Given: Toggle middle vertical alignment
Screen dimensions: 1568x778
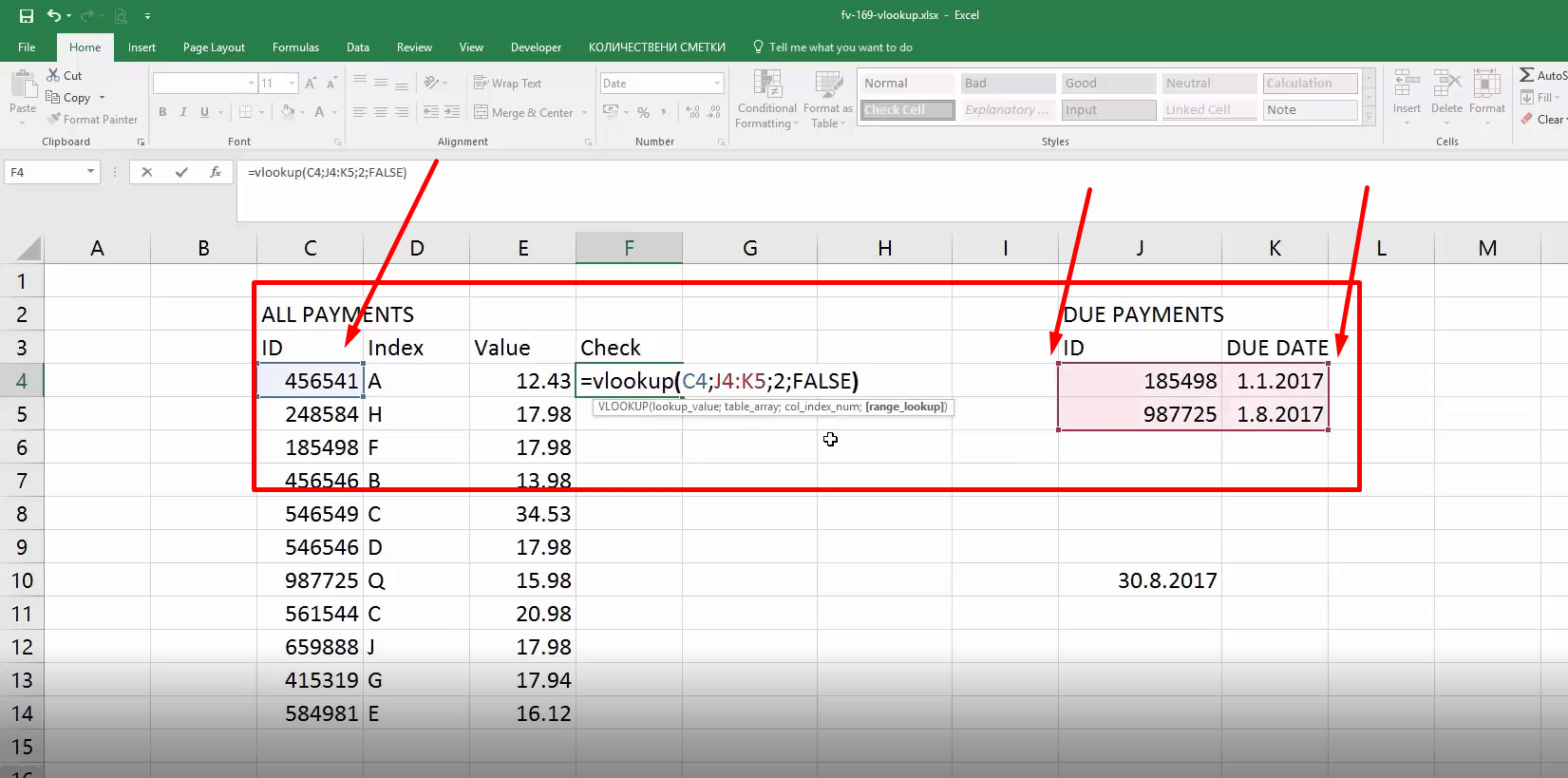Looking at the screenshot, I should click(381, 83).
